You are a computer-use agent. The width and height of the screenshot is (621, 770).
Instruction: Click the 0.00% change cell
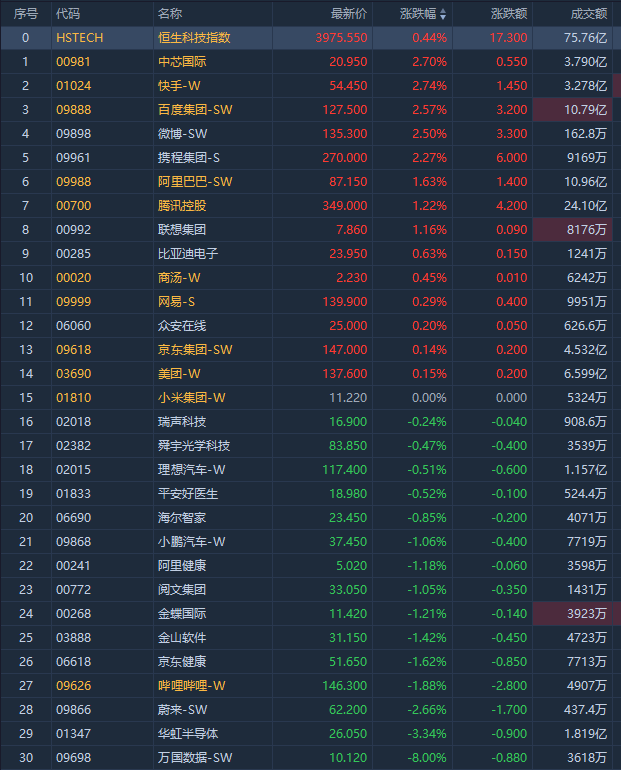(430, 398)
